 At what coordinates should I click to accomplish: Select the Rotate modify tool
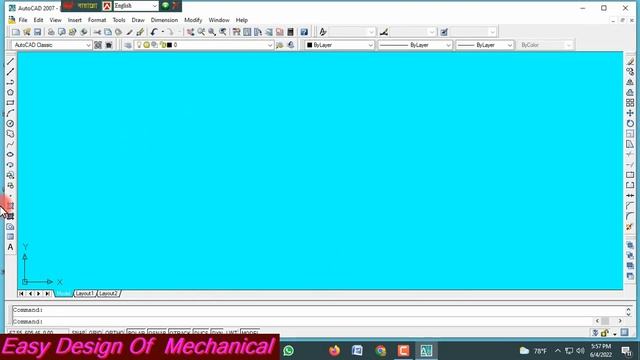(630, 123)
